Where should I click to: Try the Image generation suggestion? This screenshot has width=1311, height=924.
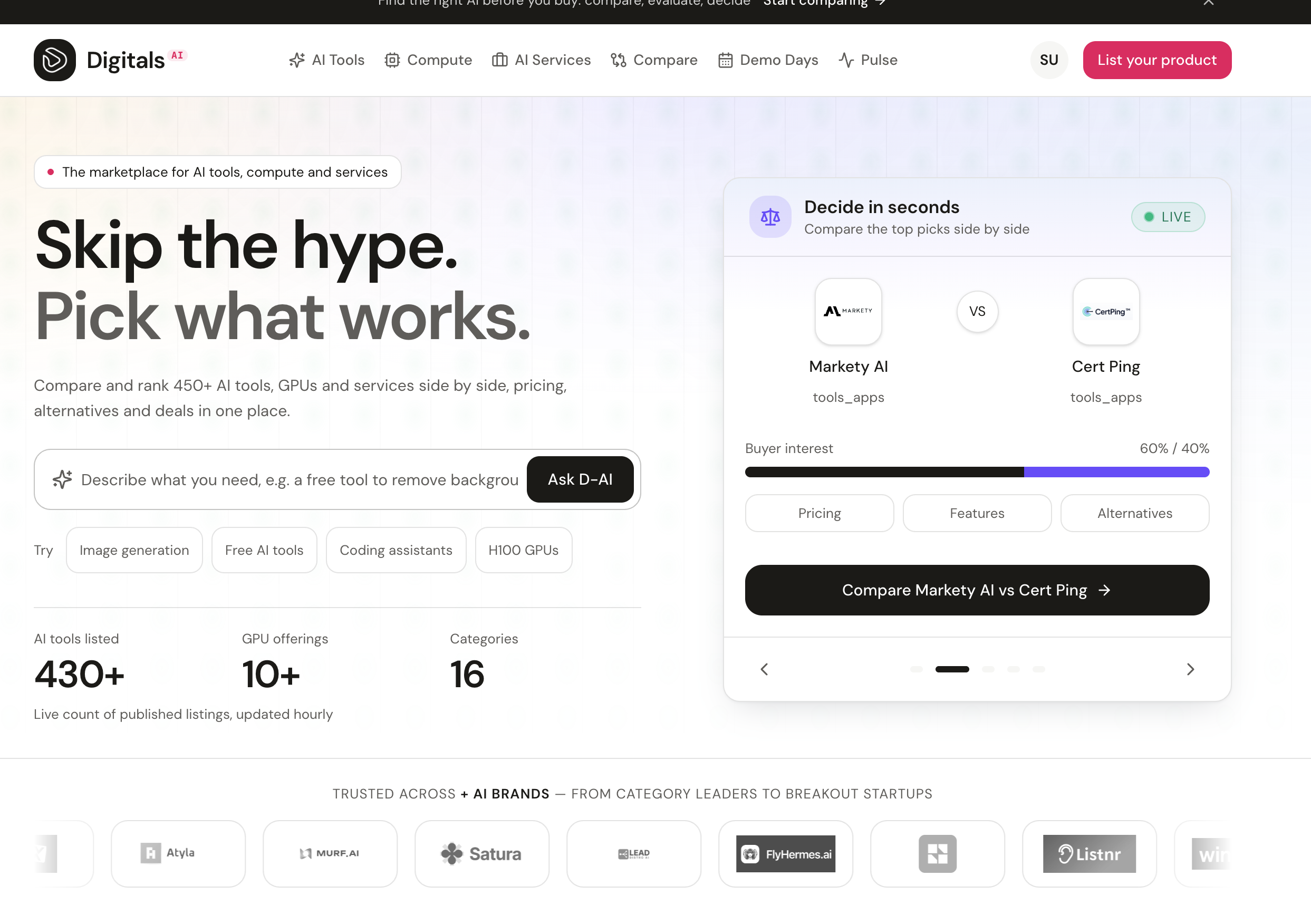click(134, 550)
